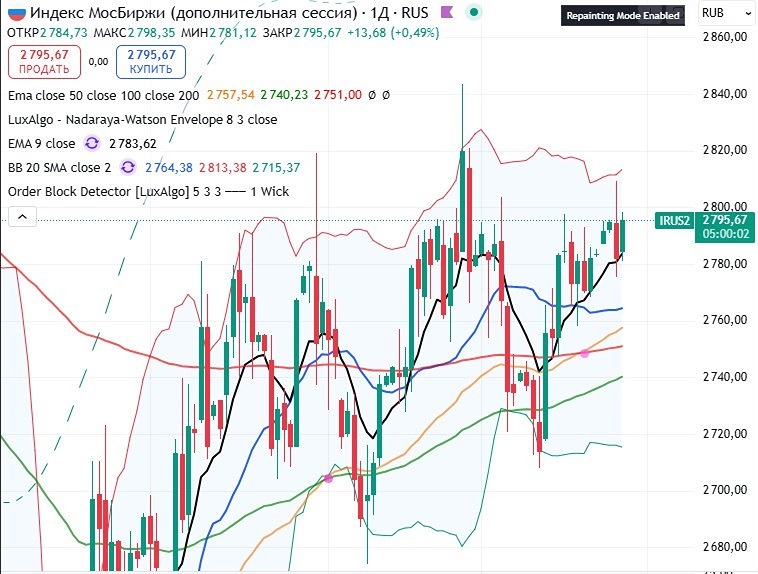Collapse the indicator legend with chevron

(22, 217)
